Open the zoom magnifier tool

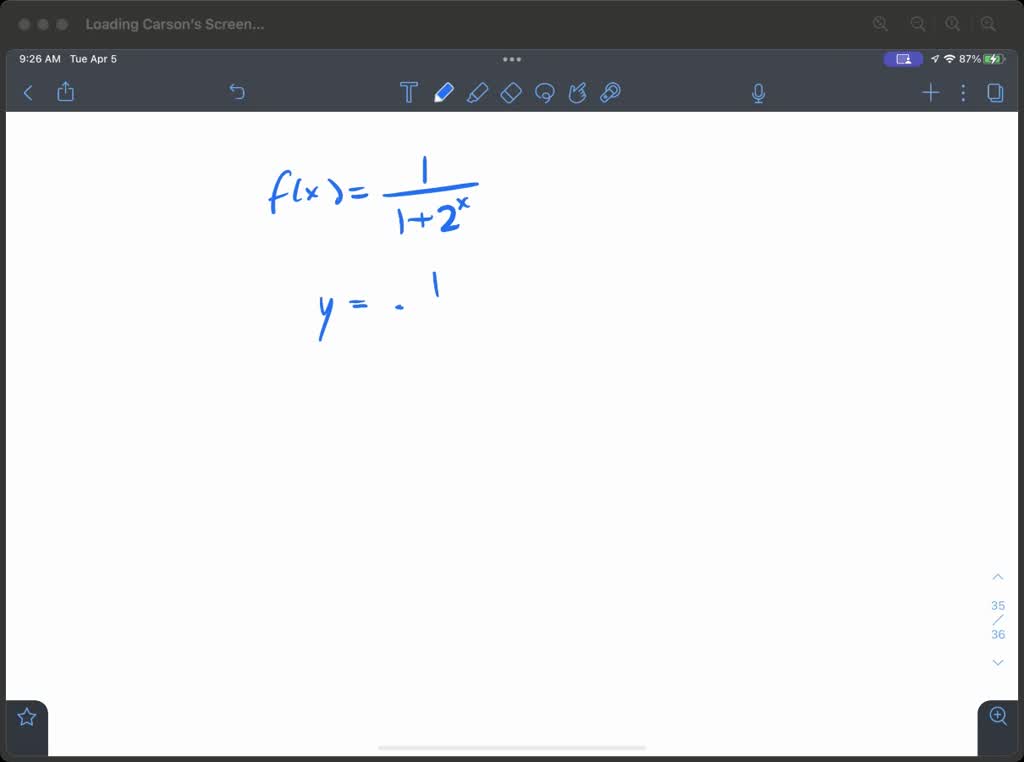point(998,716)
